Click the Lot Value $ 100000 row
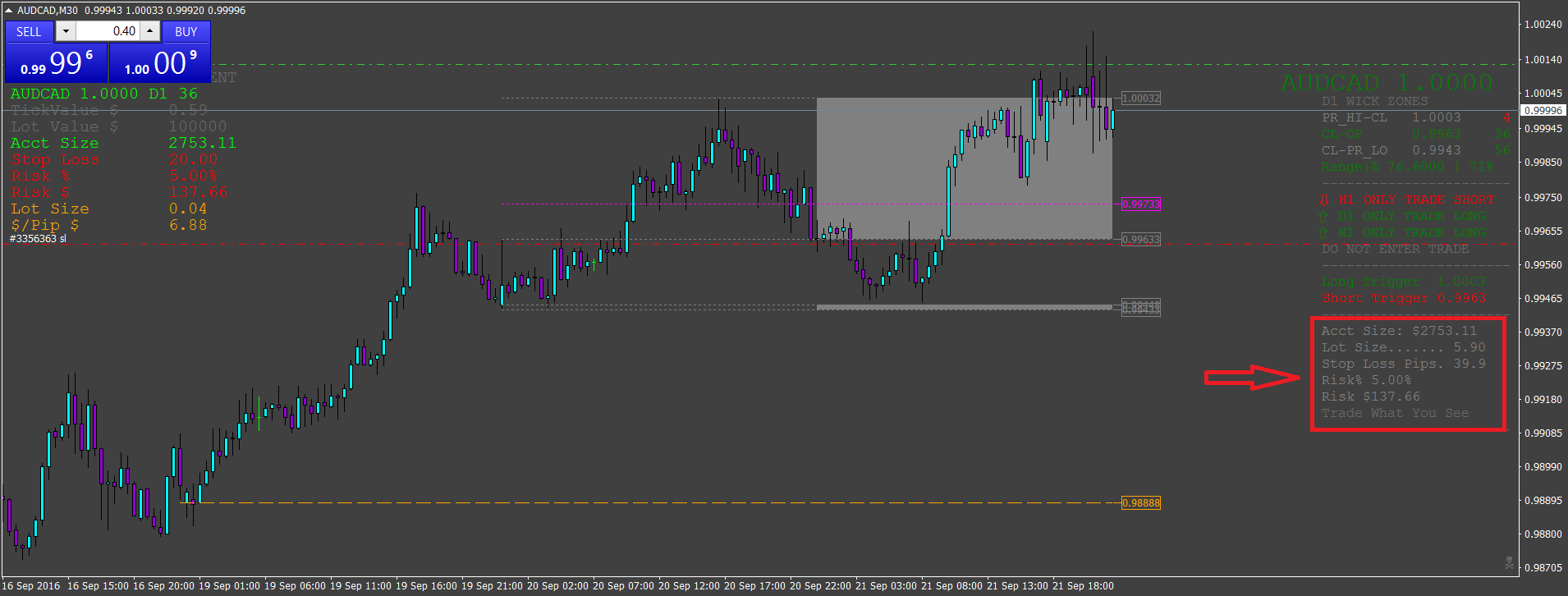The height and width of the screenshot is (596, 1568). [118, 126]
